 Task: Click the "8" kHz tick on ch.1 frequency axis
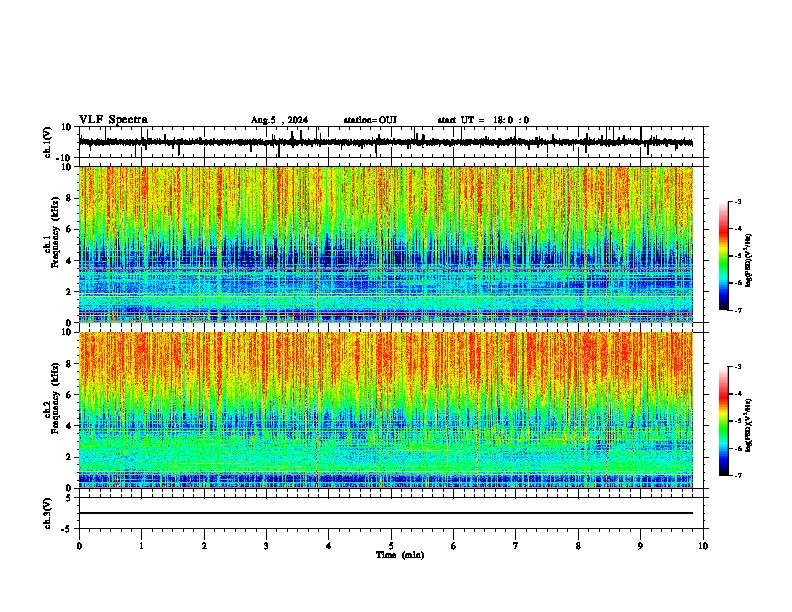tap(69, 198)
